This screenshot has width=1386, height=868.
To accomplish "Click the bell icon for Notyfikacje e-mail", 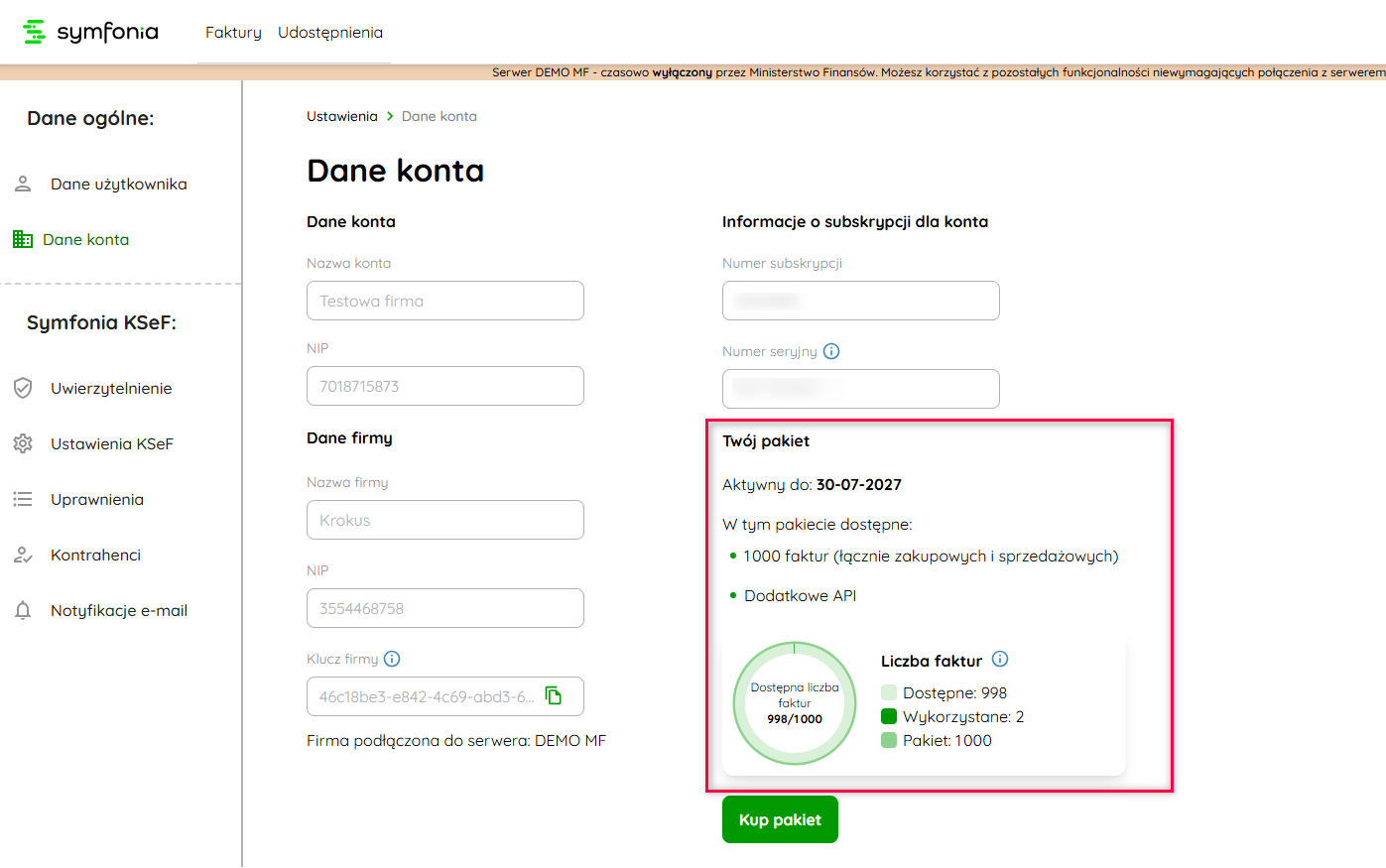I will (23, 610).
